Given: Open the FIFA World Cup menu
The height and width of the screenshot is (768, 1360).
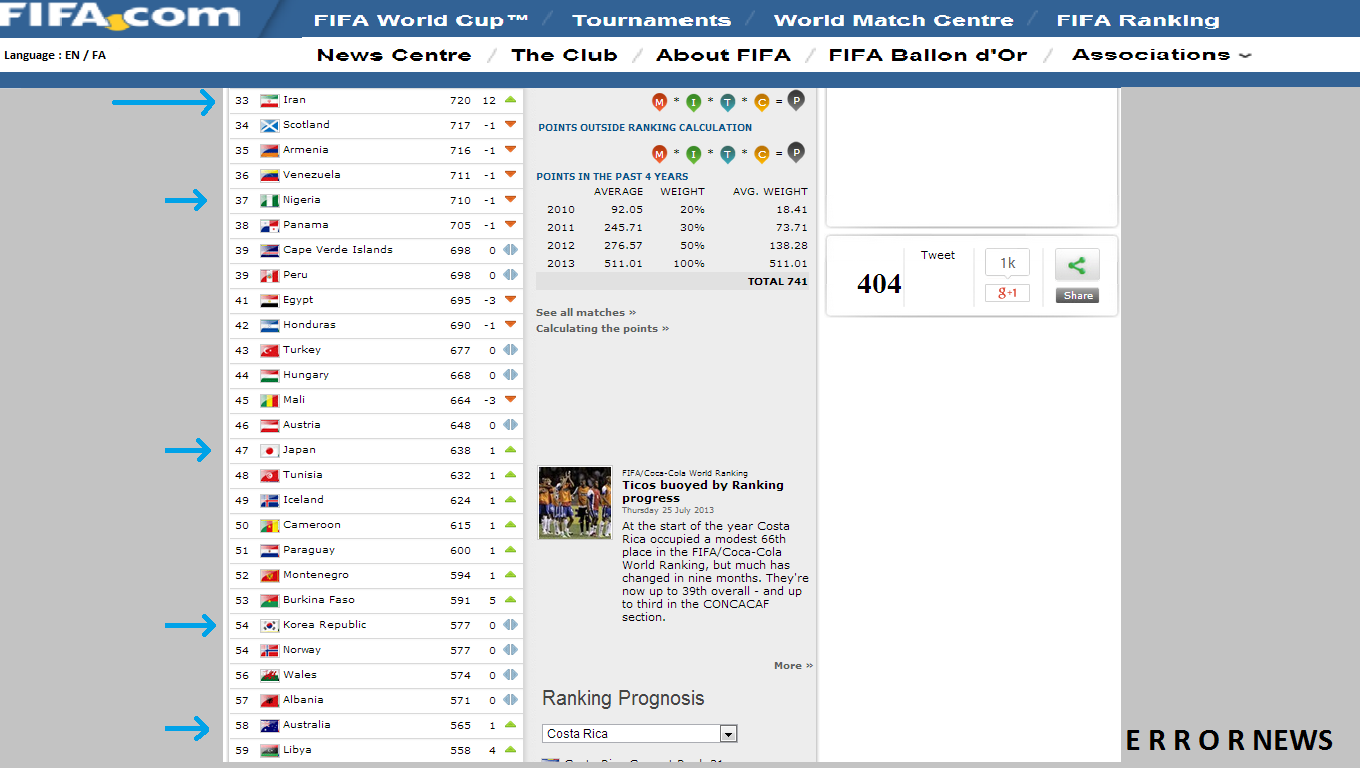Looking at the screenshot, I should 421,20.
